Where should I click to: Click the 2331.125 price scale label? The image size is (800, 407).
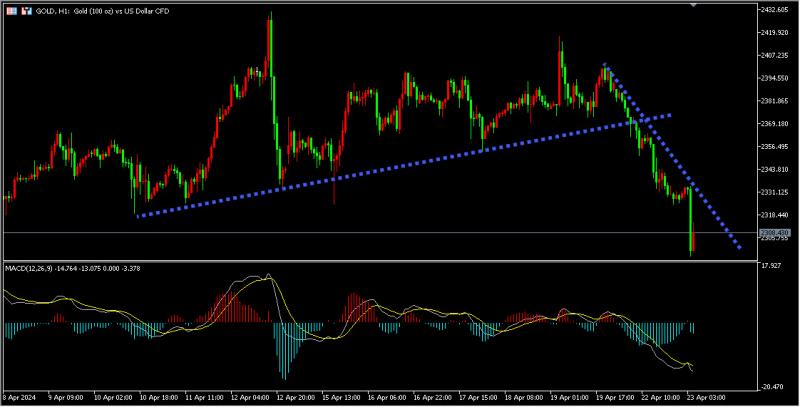776,192
